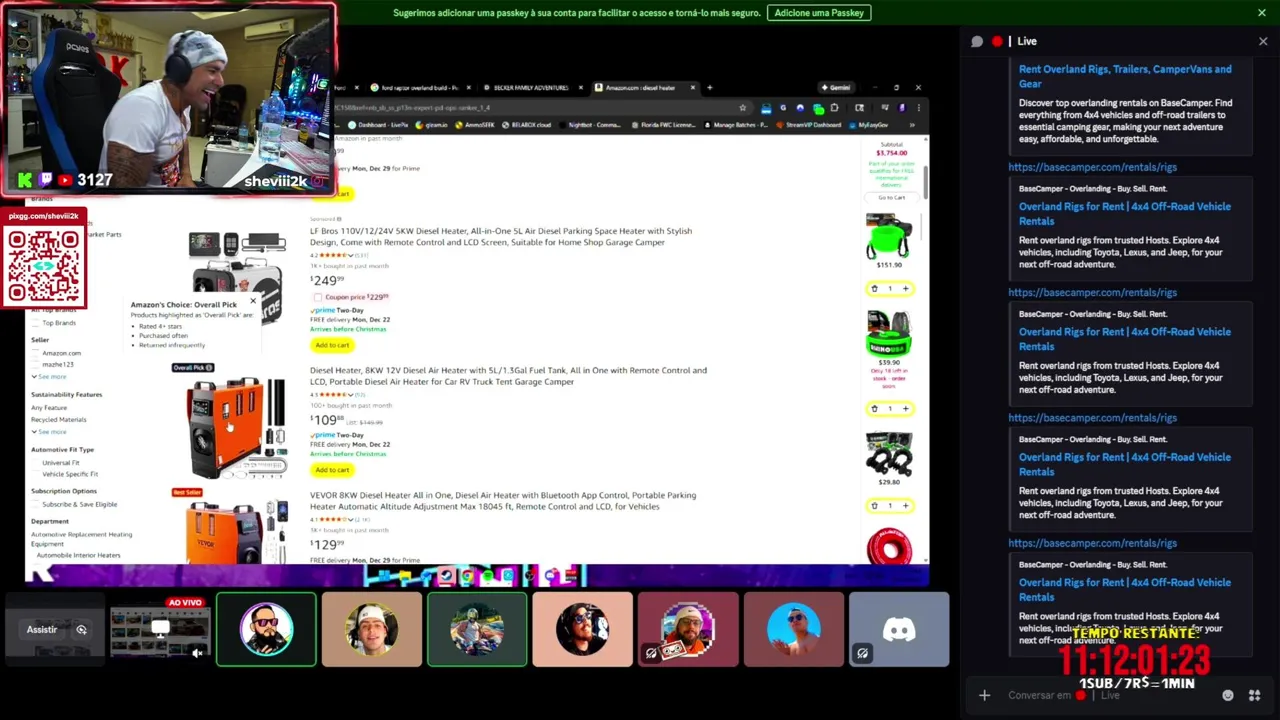Remove the $151.98 item from the cart

[x=874, y=289]
